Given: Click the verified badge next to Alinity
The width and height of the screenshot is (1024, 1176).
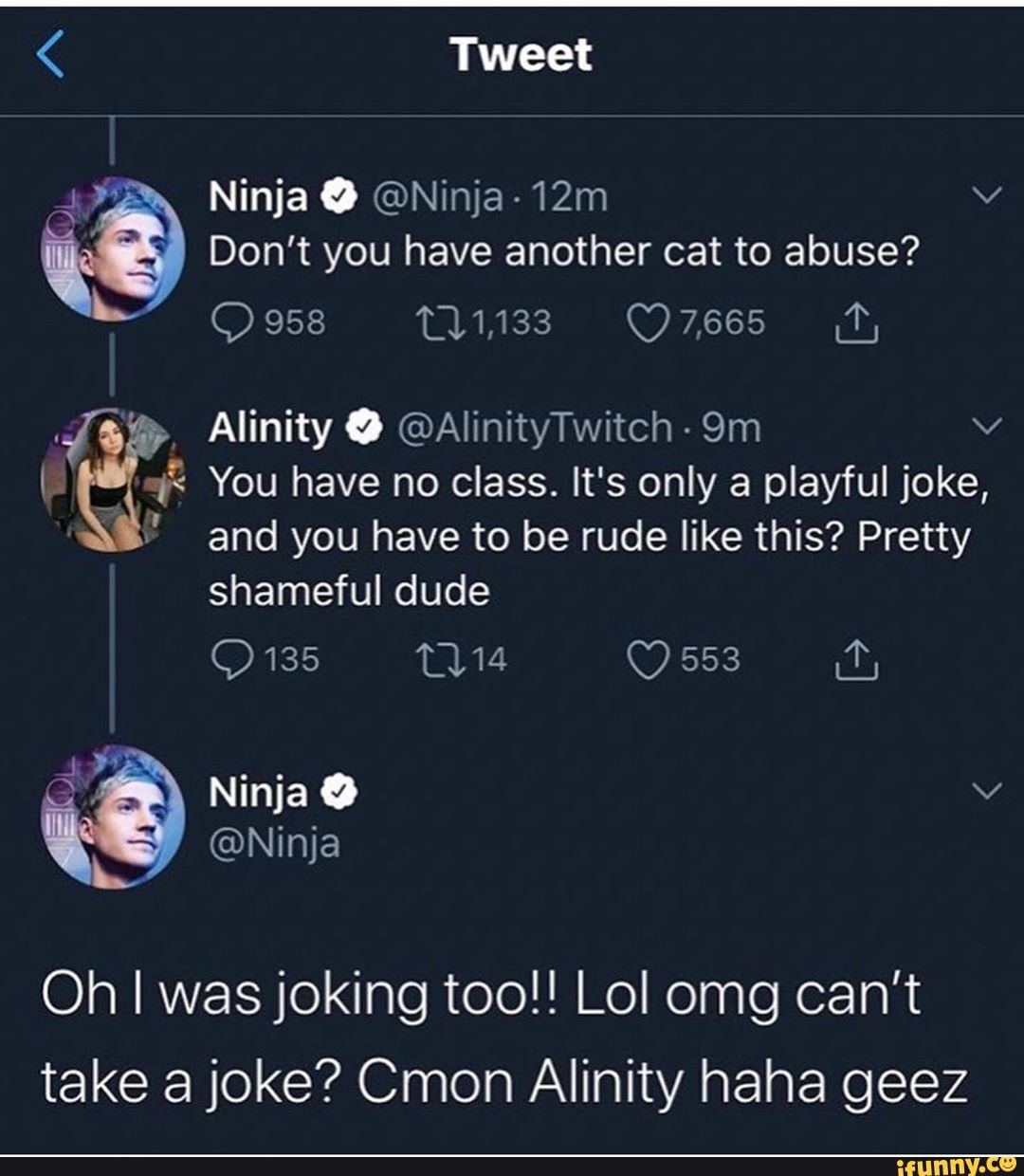Looking at the screenshot, I should tap(363, 428).
